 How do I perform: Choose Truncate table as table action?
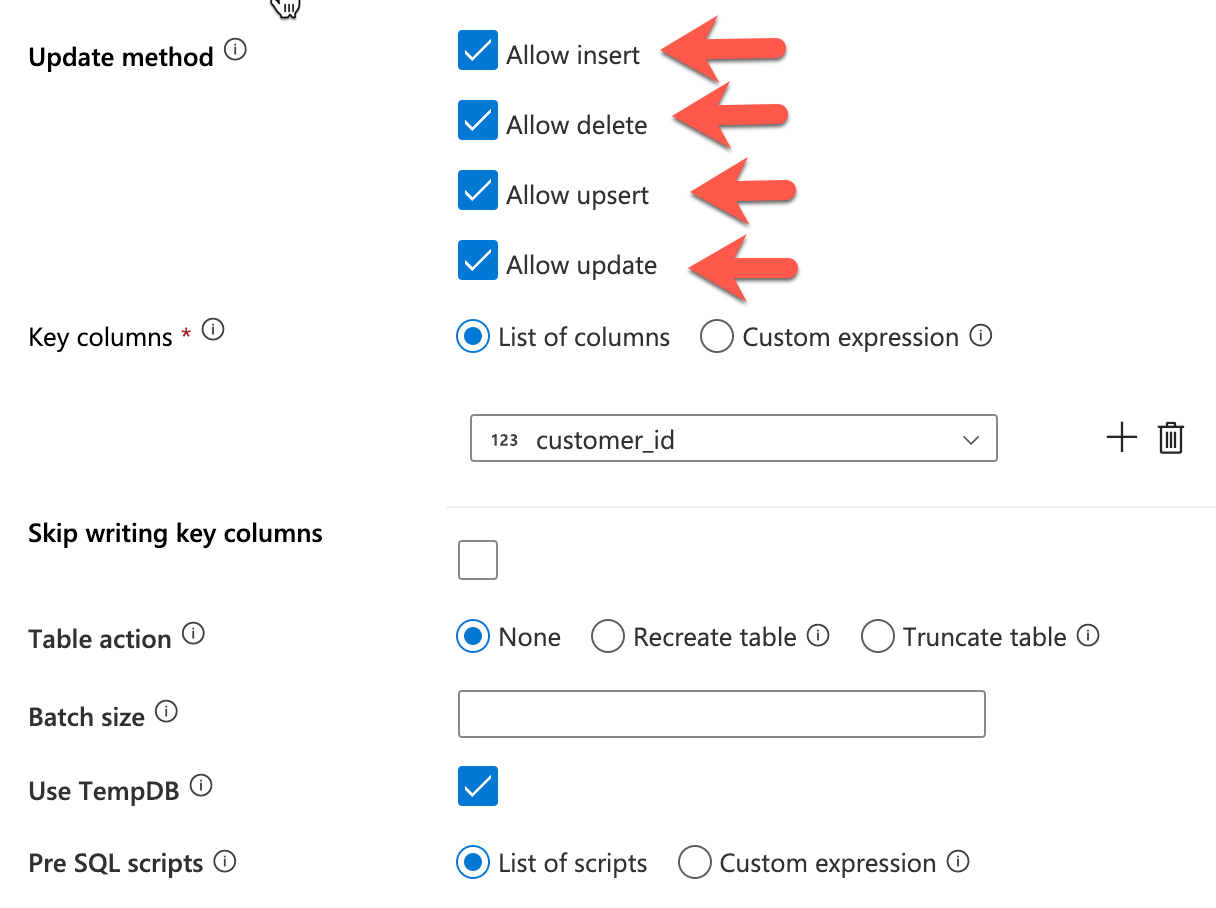point(878,637)
